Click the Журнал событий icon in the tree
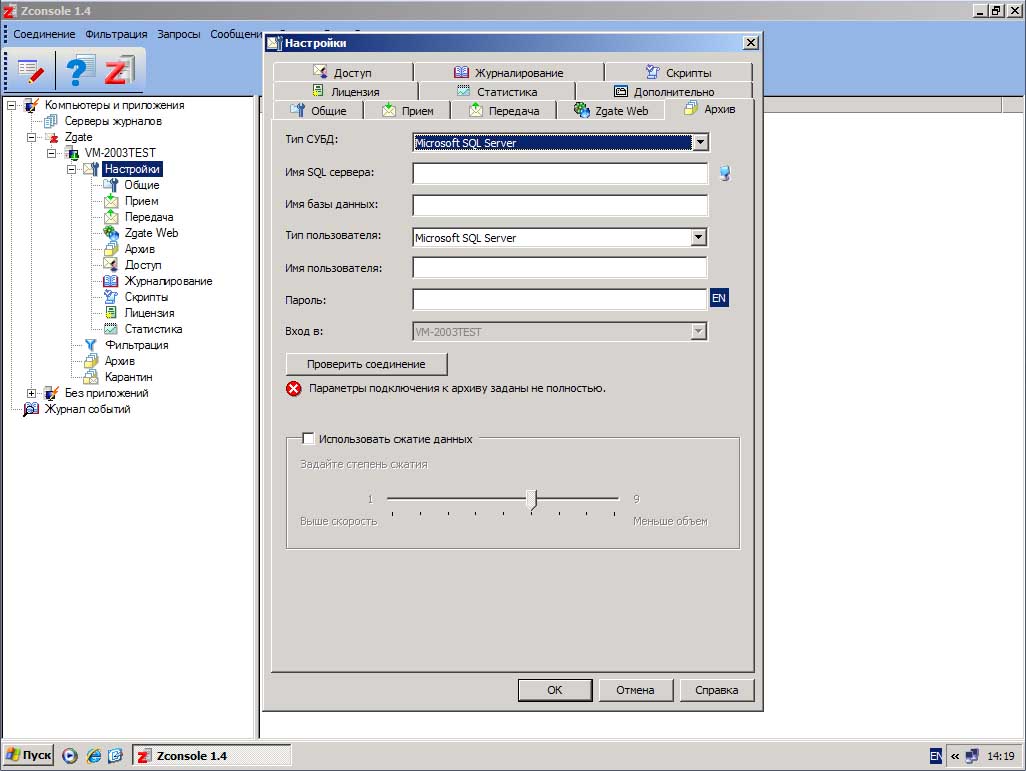The width and height of the screenshot is (1026, 771). [31, 409]
